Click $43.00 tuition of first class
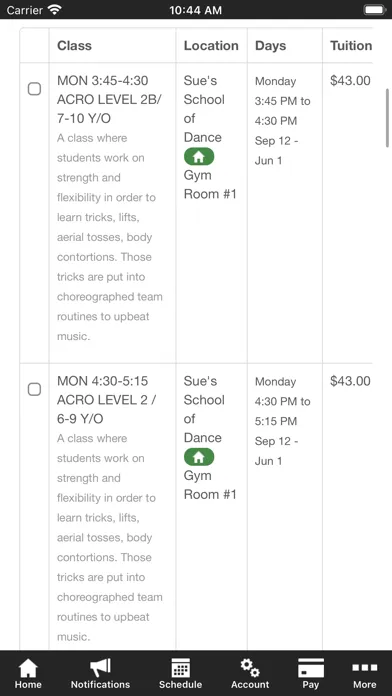The image size is (392, 696). click(350, 81)
